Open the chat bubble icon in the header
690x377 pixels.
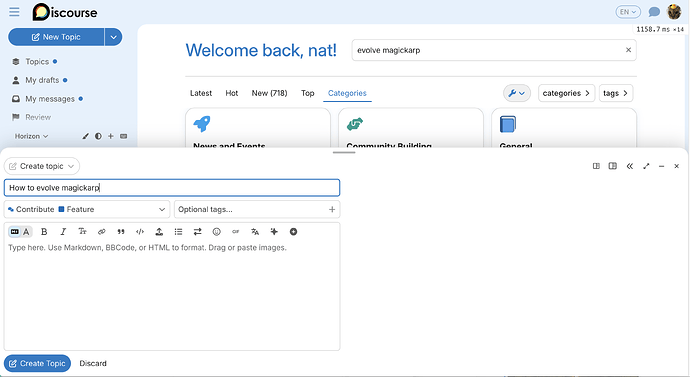(x=654, y=12)
